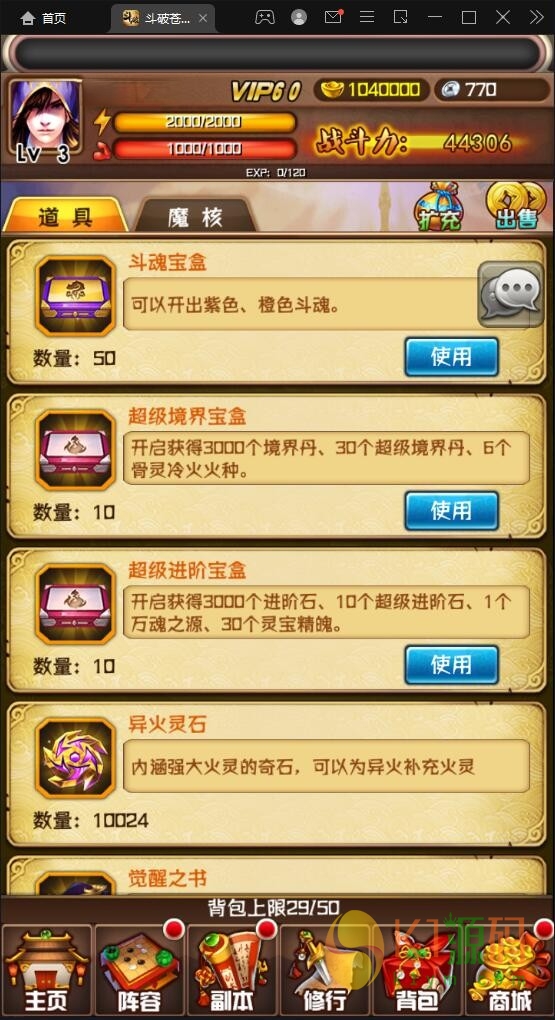The image size is (555, 1020).
Task: Open the mail envelope icon in title bar
Action: pyautogui.click(x=333, y=18)
